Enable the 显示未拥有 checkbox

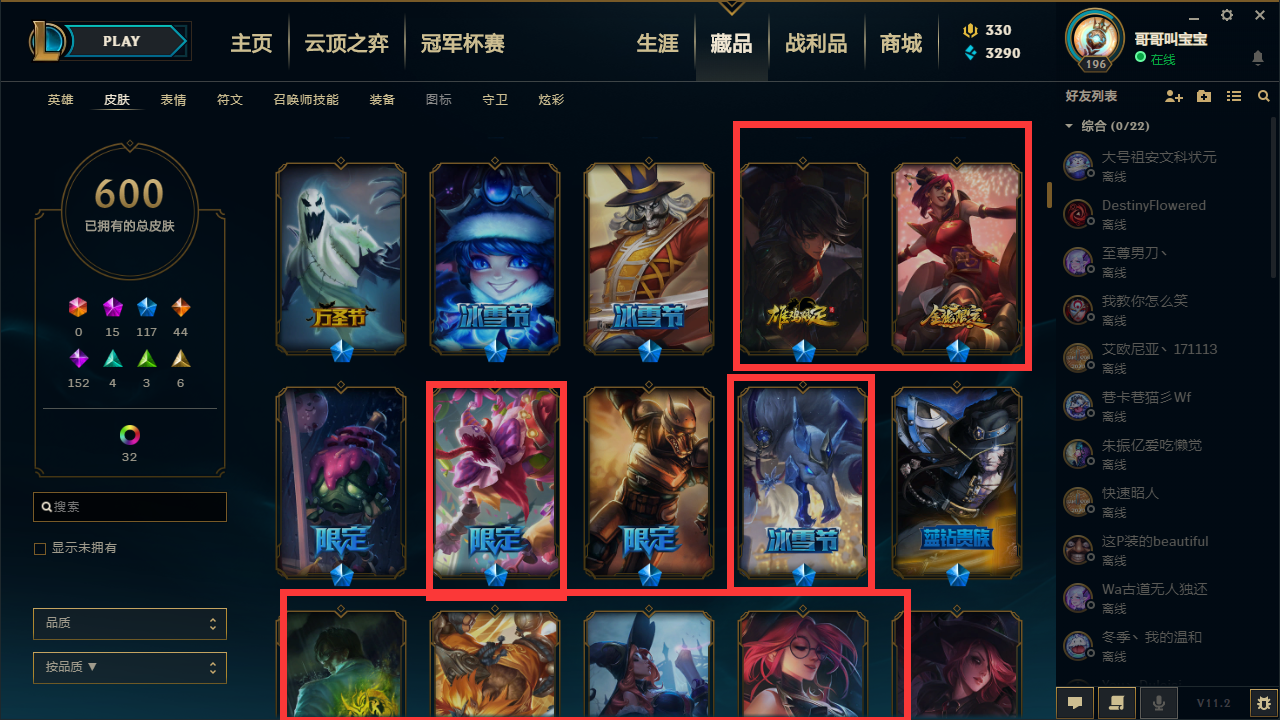pos(40,548)
